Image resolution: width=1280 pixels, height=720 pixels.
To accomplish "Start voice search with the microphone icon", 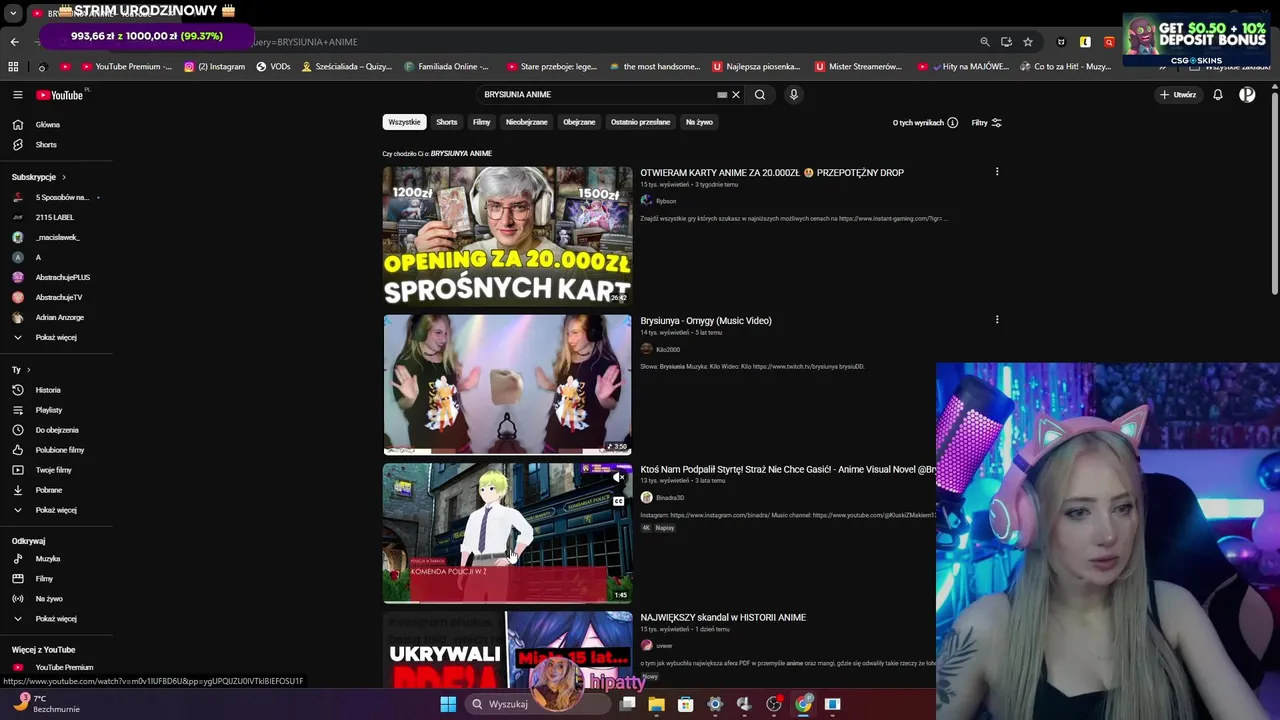I will click(794, 95).
